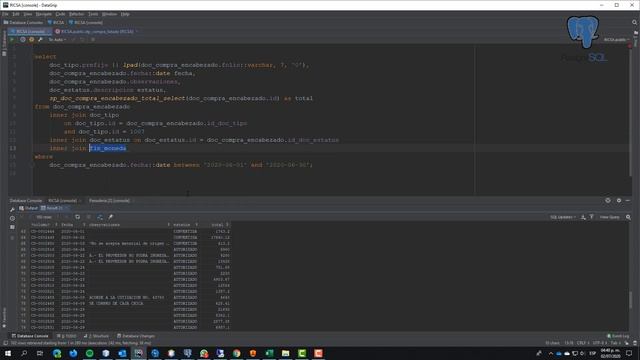Run the query with the green Execute icon
Viewport: 640px width, 360px height.
[12, 40]
